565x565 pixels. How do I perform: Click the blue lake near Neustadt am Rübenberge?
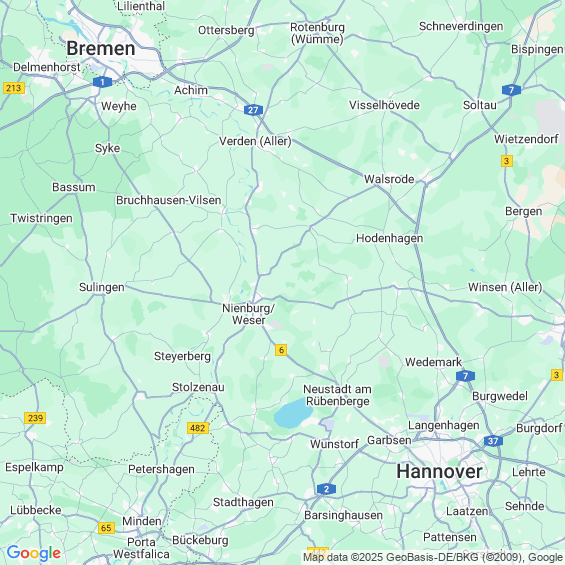pyautogui.click(x=293, y=413)
